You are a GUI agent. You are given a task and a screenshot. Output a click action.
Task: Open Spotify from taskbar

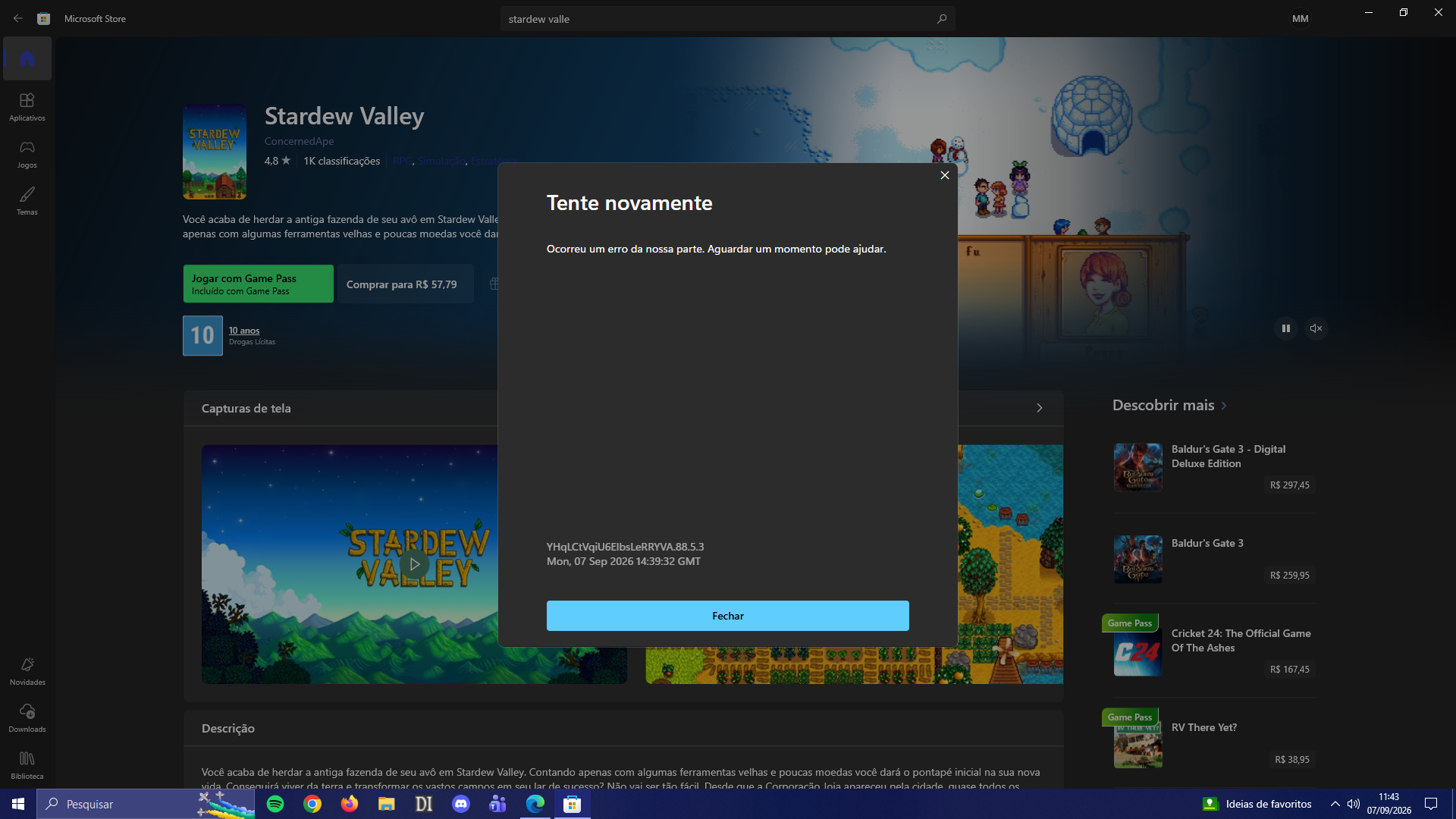click(275, 804)
